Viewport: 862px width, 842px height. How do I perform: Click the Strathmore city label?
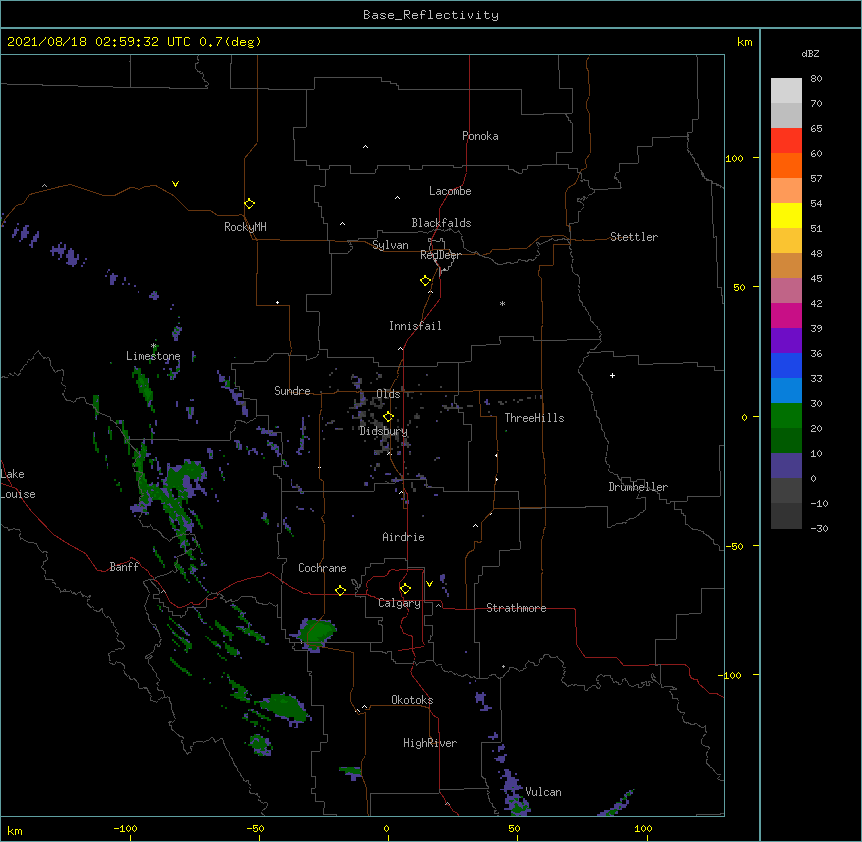tap(516, 608)
